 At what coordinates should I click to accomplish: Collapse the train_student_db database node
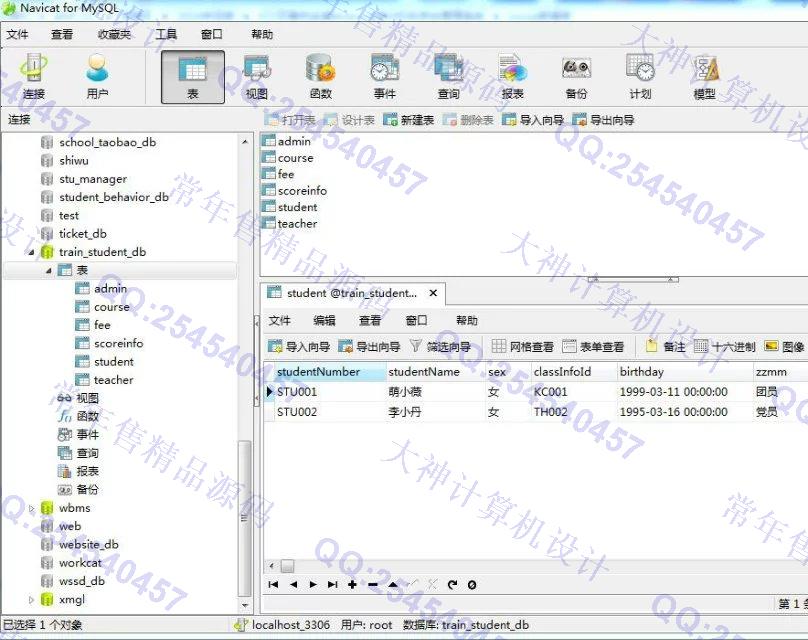point(31,252)
